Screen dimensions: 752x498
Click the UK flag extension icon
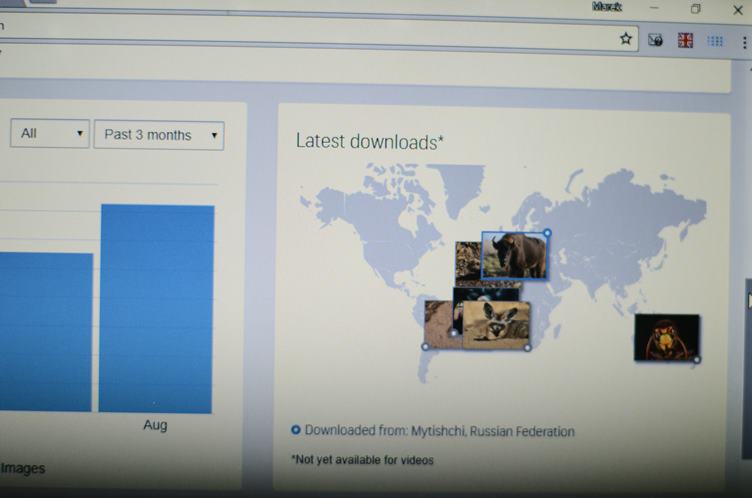tap(685, 40)
